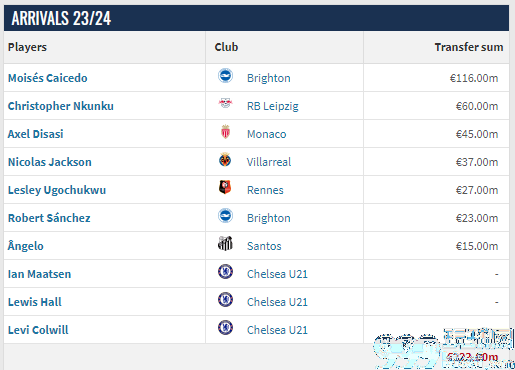
Task: Open Lesley Ugochukwu player page
Action: 57,190
